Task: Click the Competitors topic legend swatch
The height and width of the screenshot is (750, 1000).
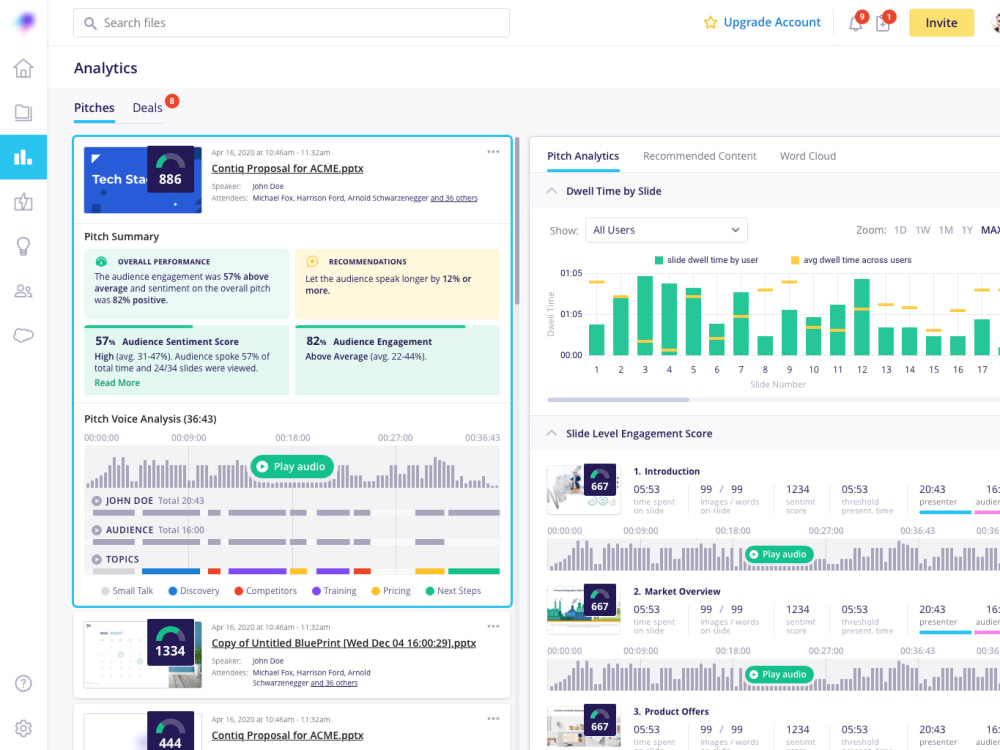Action: (x=239, y=591)
